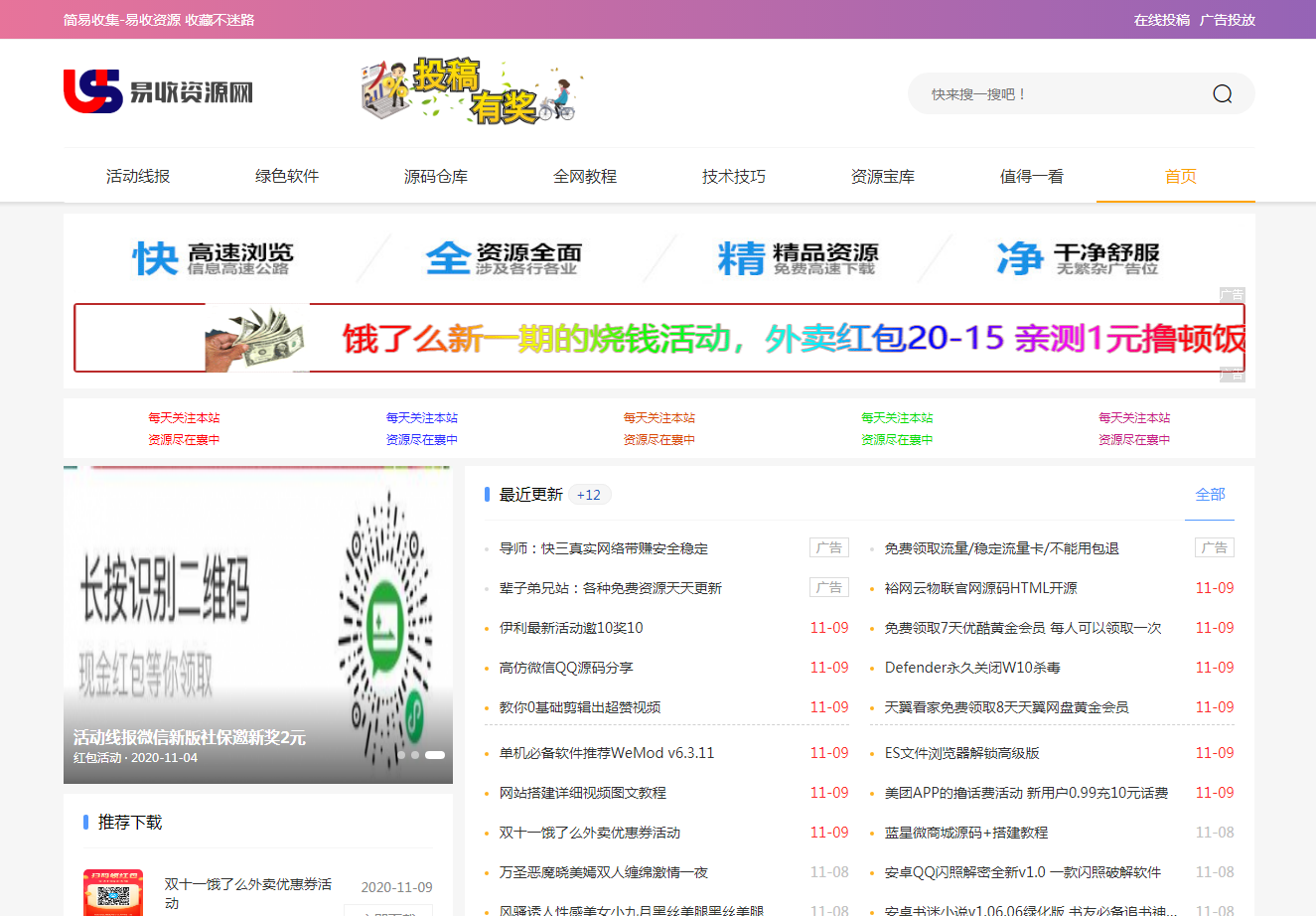This screenshot has width=1316, height=916.
Task: View 全部 recent updates
Action: point(1210,495)
